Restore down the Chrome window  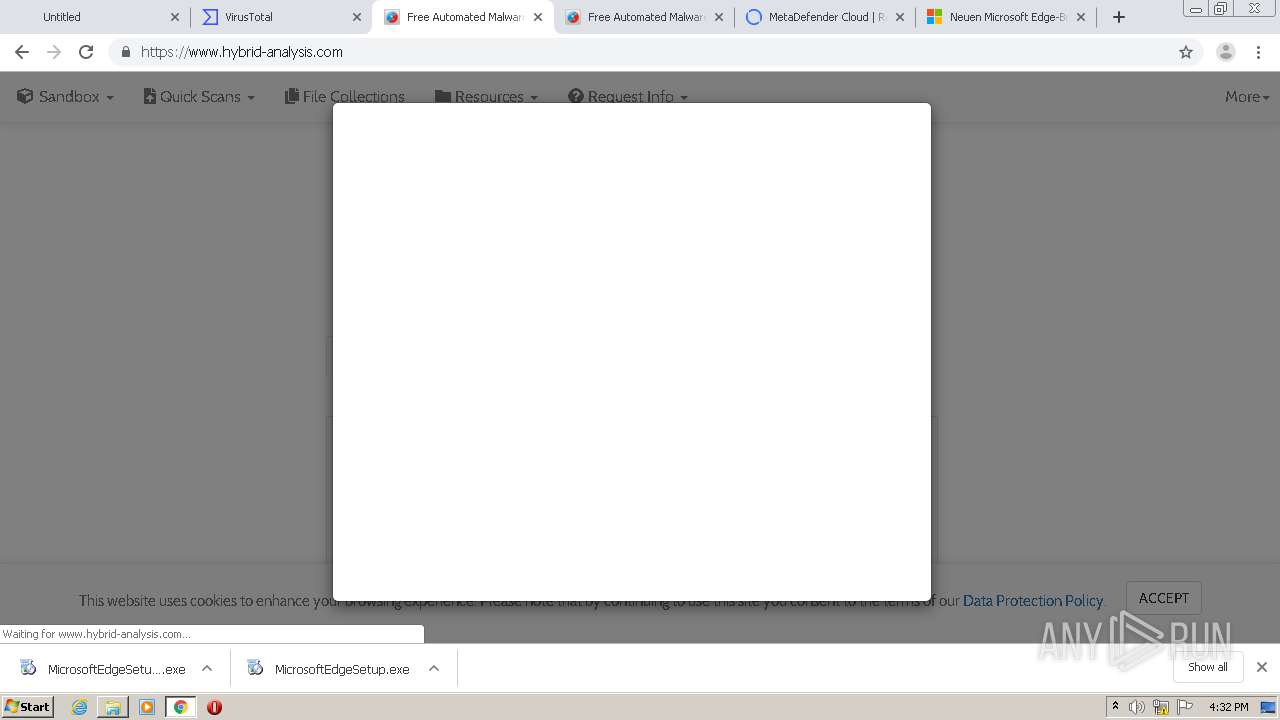(x=1221, y=9)
